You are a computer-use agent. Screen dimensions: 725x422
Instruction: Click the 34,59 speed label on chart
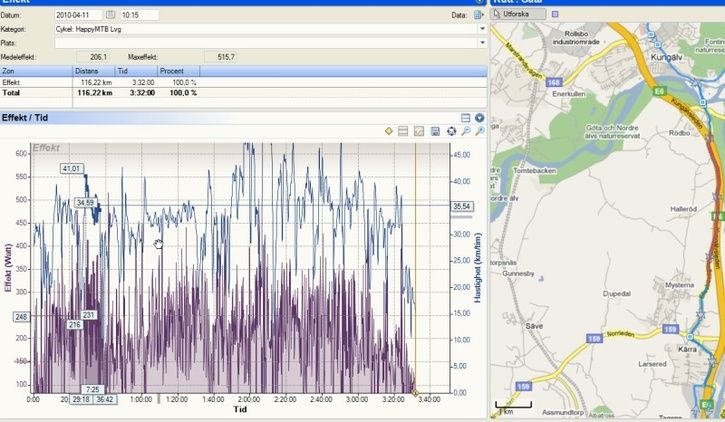(86, 202)
